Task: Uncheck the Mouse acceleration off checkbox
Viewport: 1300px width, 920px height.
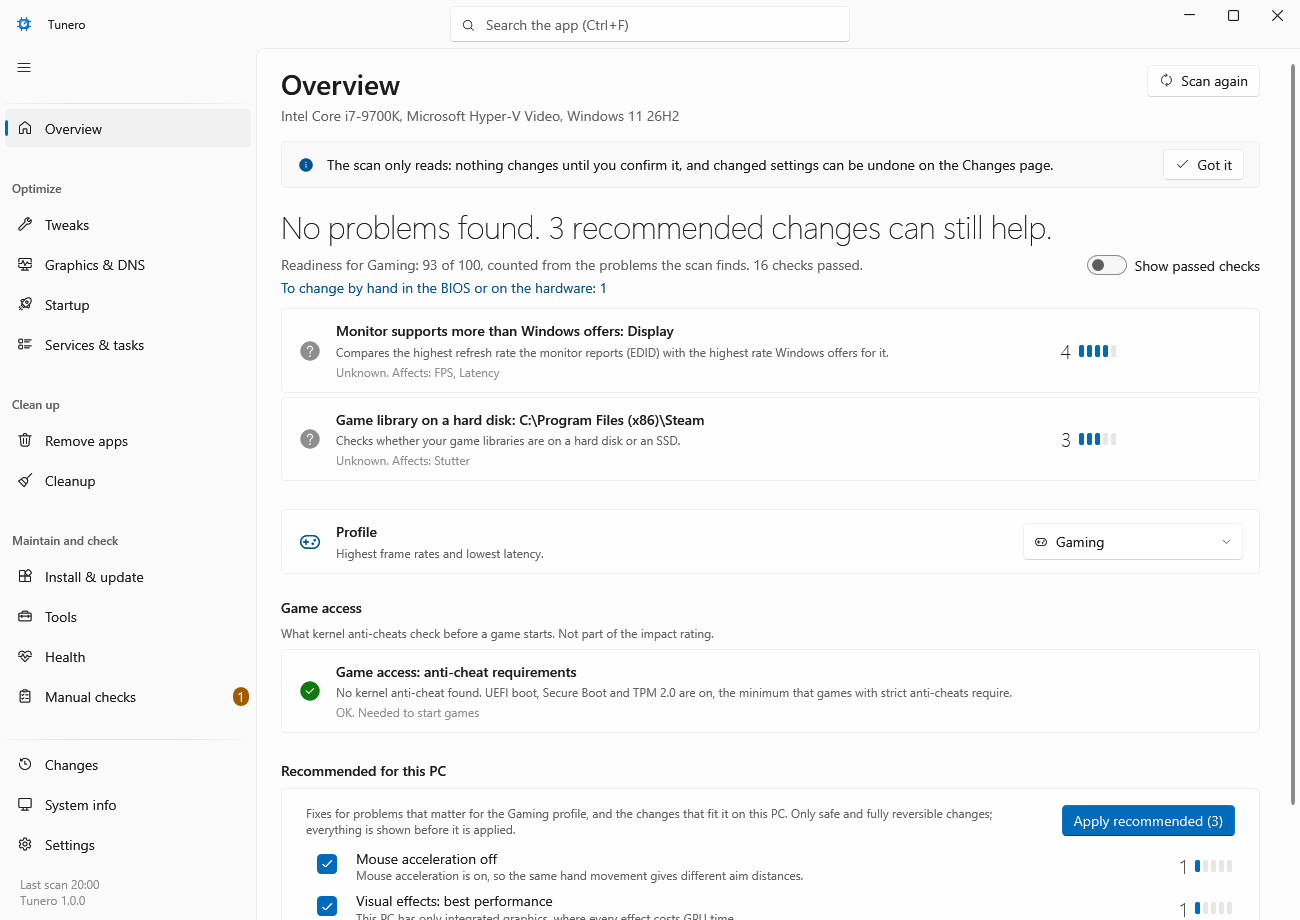Action: [327, 864]
